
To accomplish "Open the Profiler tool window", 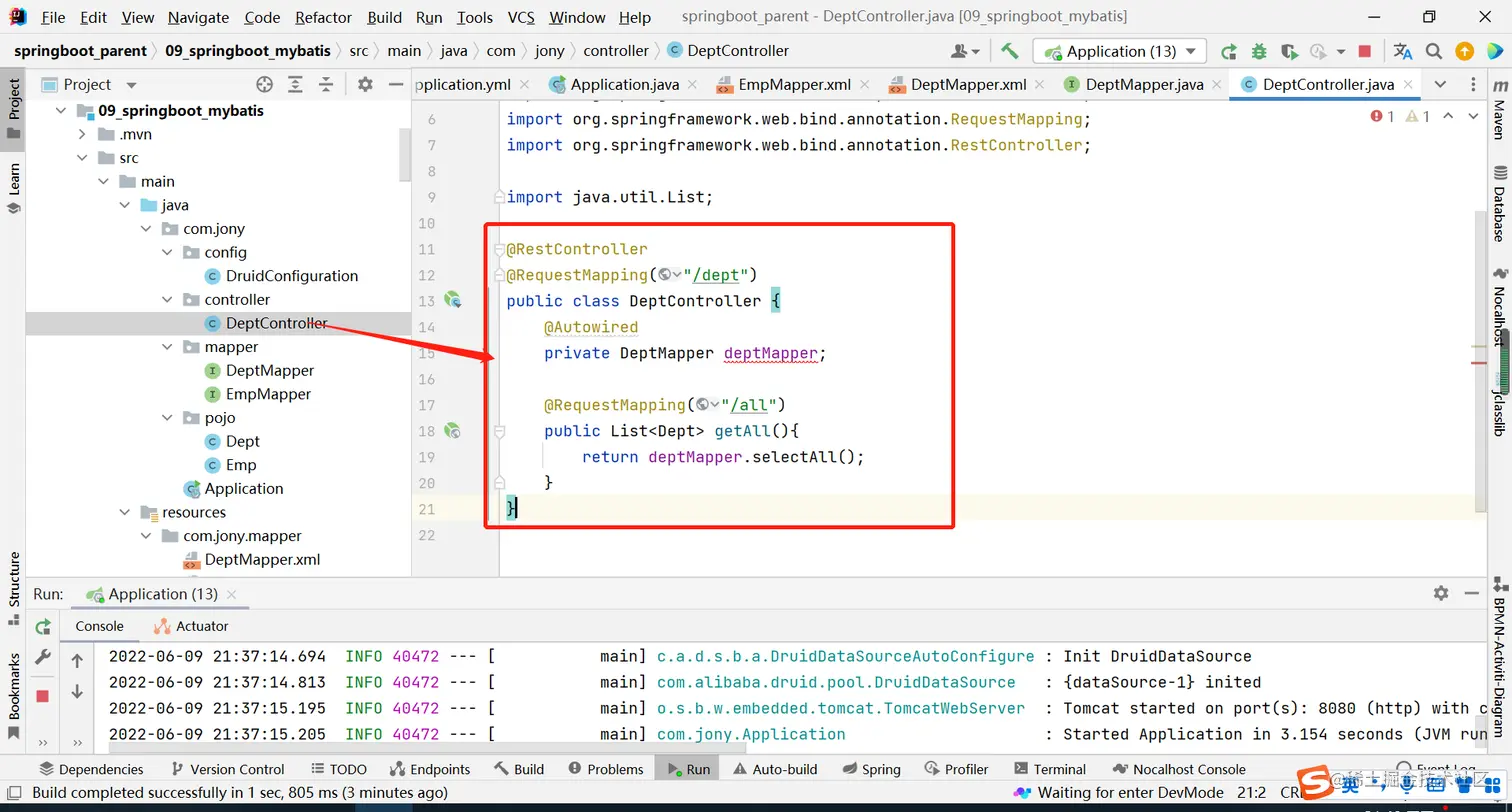I will [955, 769].
